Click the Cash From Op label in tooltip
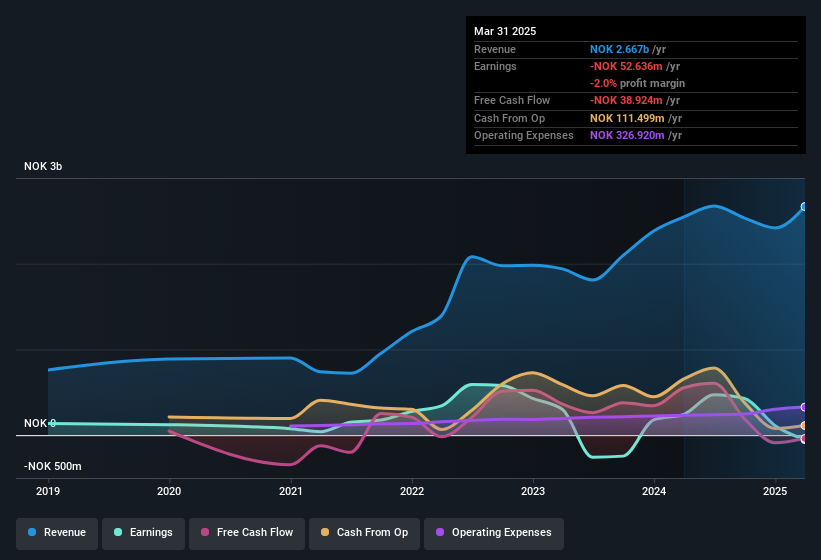Image resolution: width=821 pixels, height=560 pixels. tap(509, 118)
